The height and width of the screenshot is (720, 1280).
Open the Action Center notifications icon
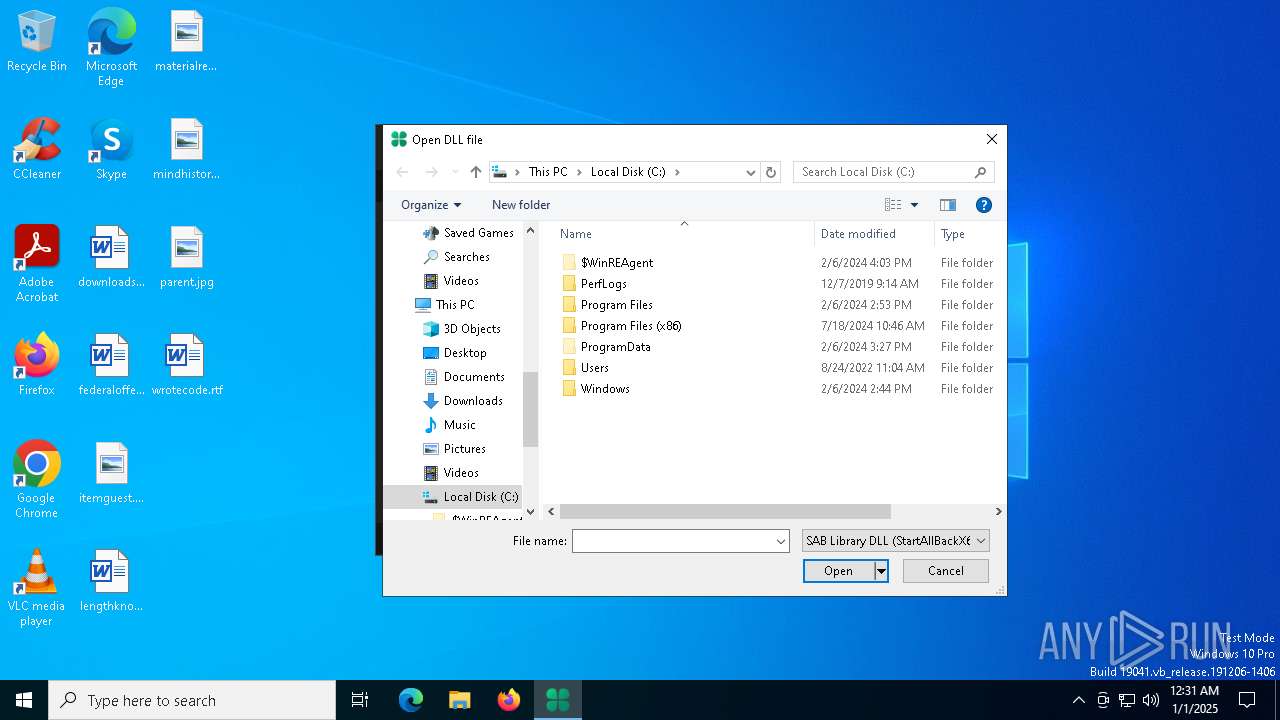1247,700
